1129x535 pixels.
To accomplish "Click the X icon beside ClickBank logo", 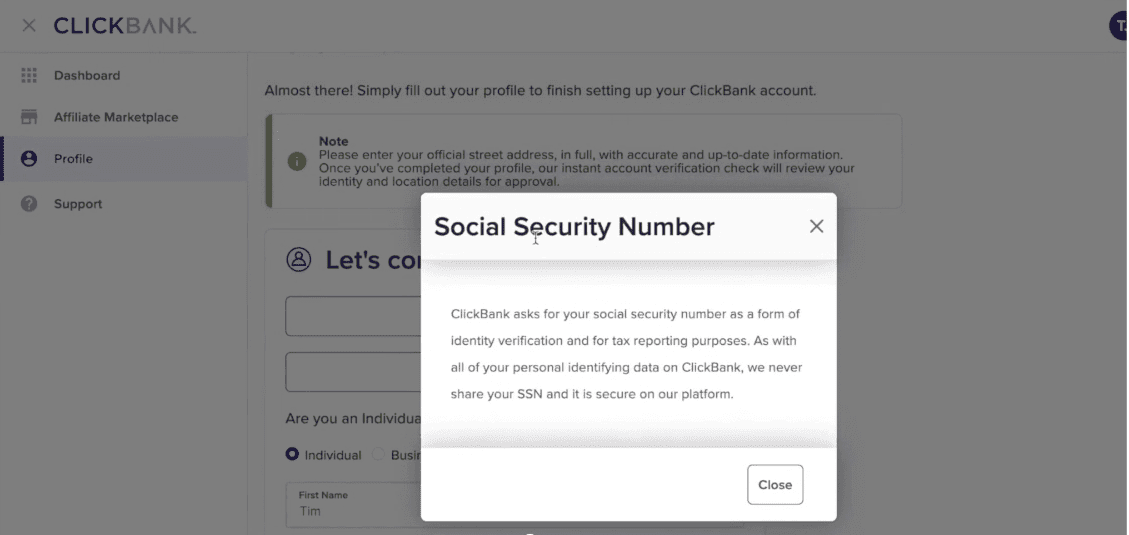I will click(x=29, y=26).
